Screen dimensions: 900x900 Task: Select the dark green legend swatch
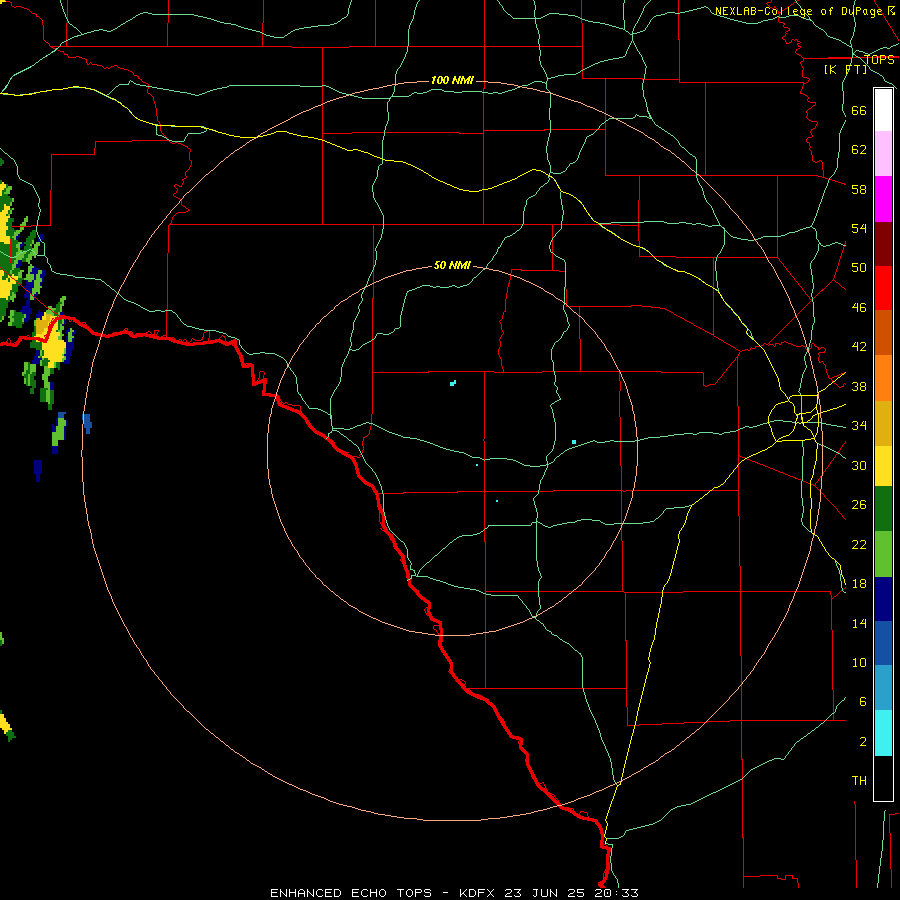(883, 509)
